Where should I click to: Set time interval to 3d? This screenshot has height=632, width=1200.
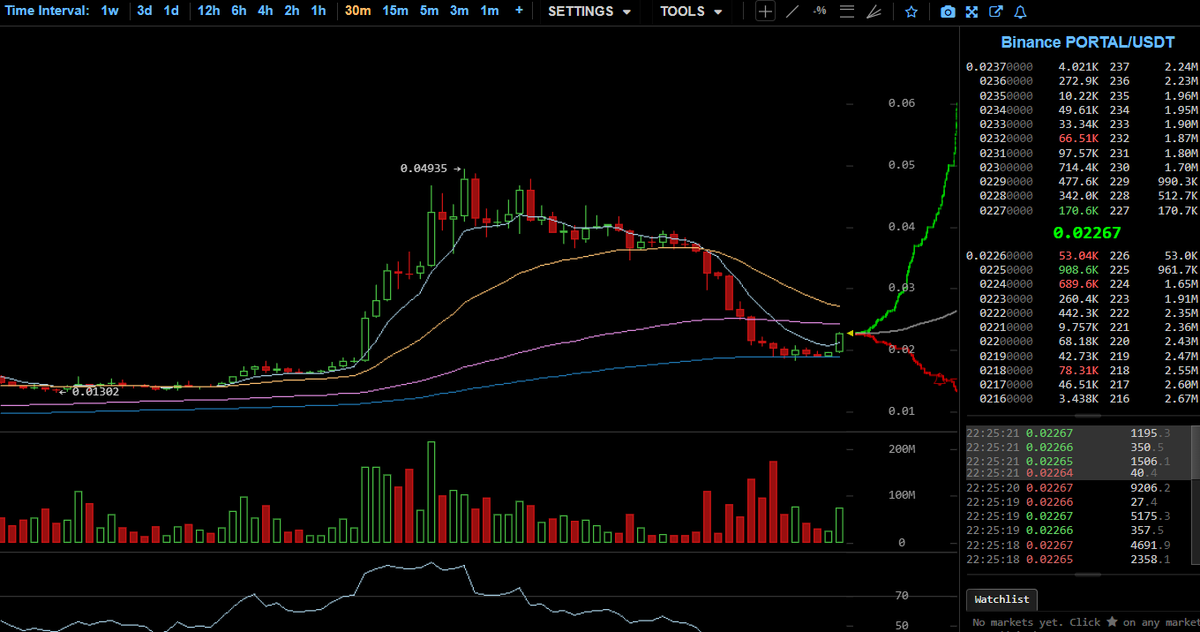point(145,11)
